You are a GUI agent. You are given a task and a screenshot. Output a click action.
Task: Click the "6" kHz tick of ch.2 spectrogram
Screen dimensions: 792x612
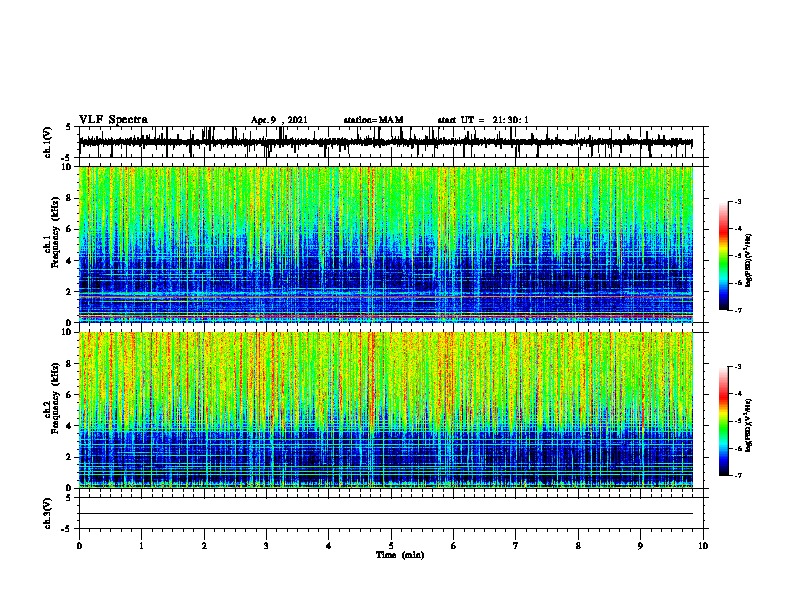coord(70,394)
